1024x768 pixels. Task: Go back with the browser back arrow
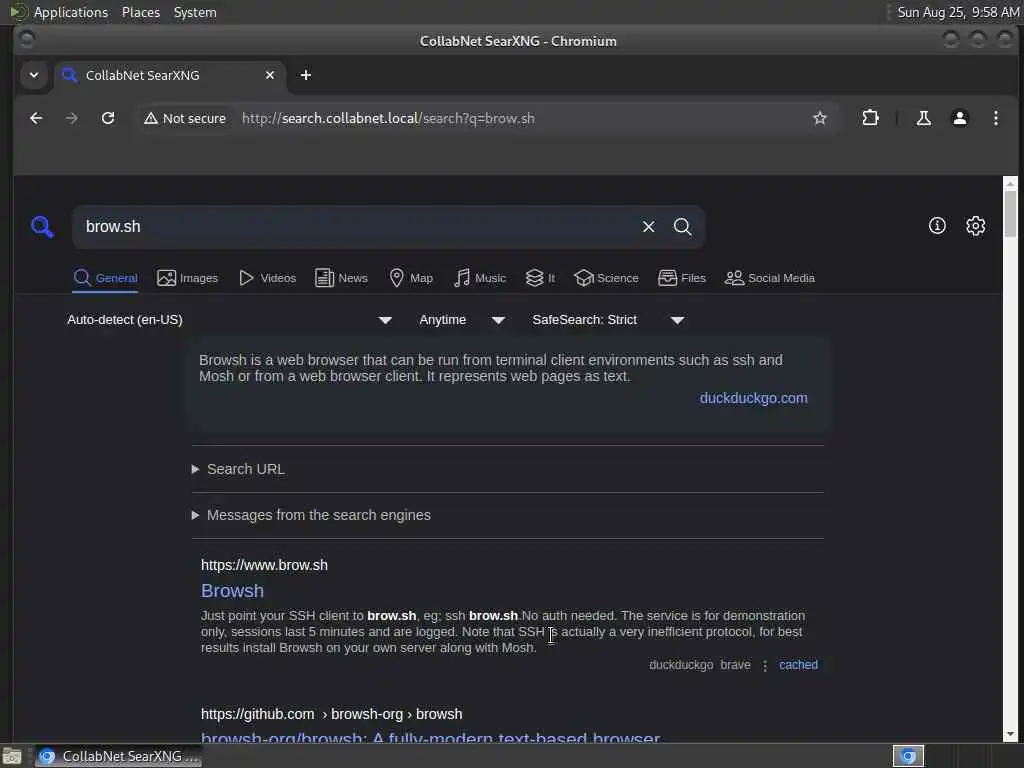[37, 118]
